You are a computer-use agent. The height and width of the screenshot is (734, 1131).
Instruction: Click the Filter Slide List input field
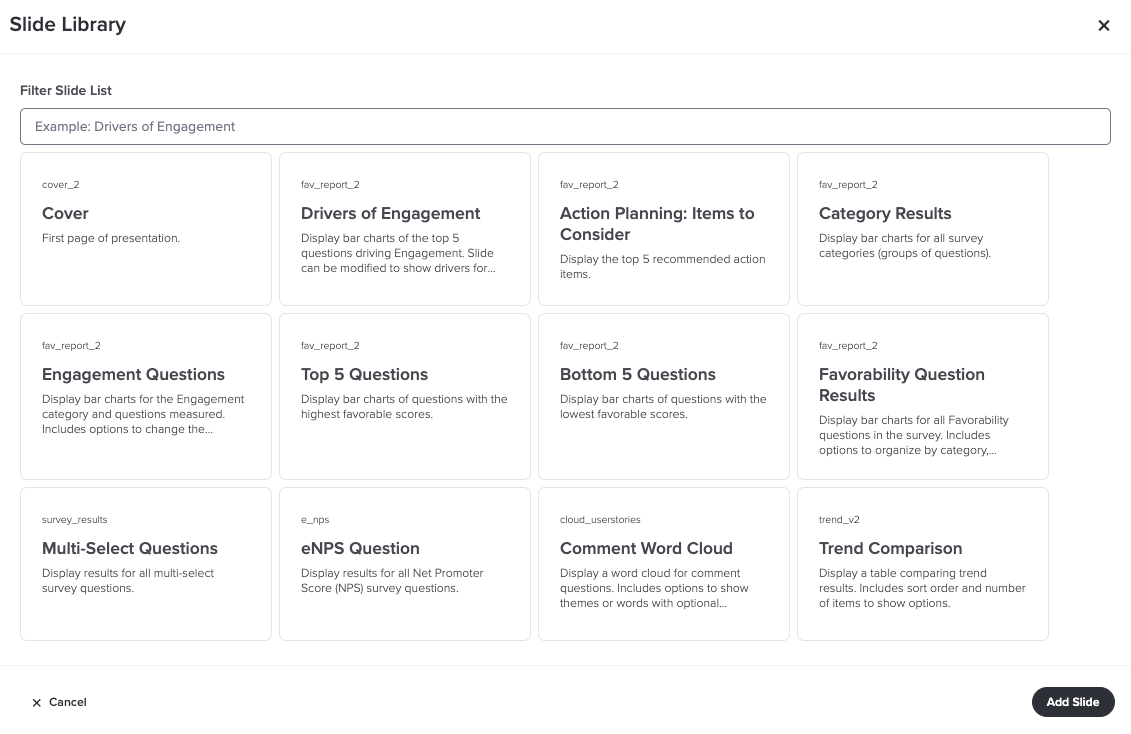565,126
